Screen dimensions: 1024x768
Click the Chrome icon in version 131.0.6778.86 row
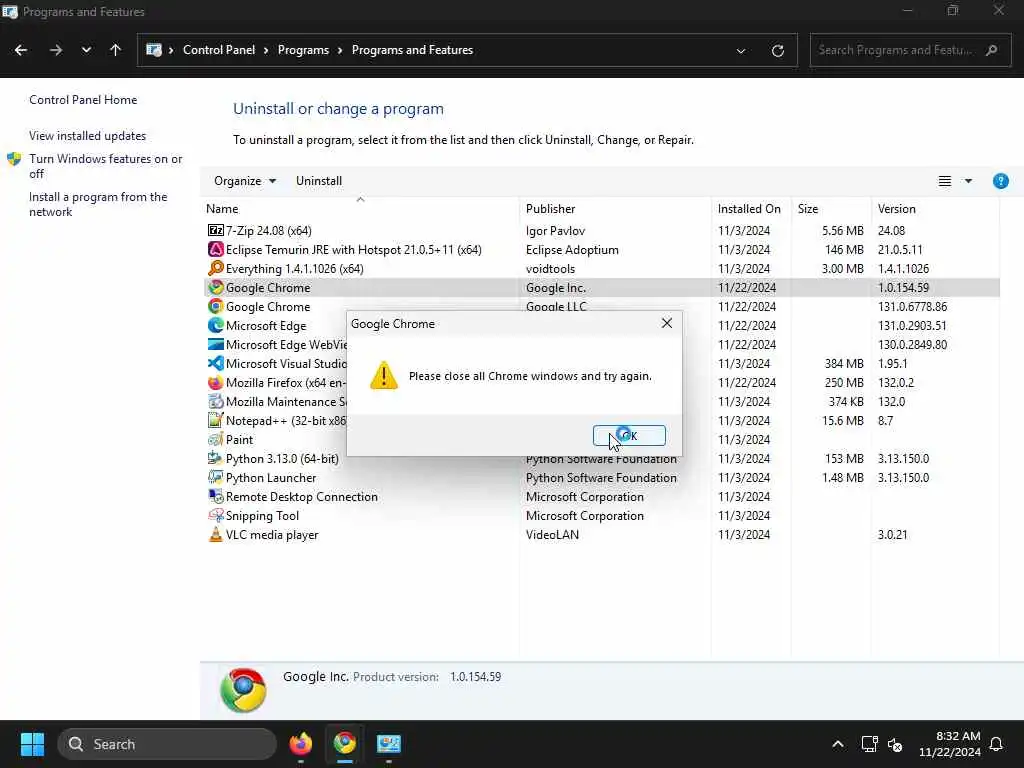[216, 306]
